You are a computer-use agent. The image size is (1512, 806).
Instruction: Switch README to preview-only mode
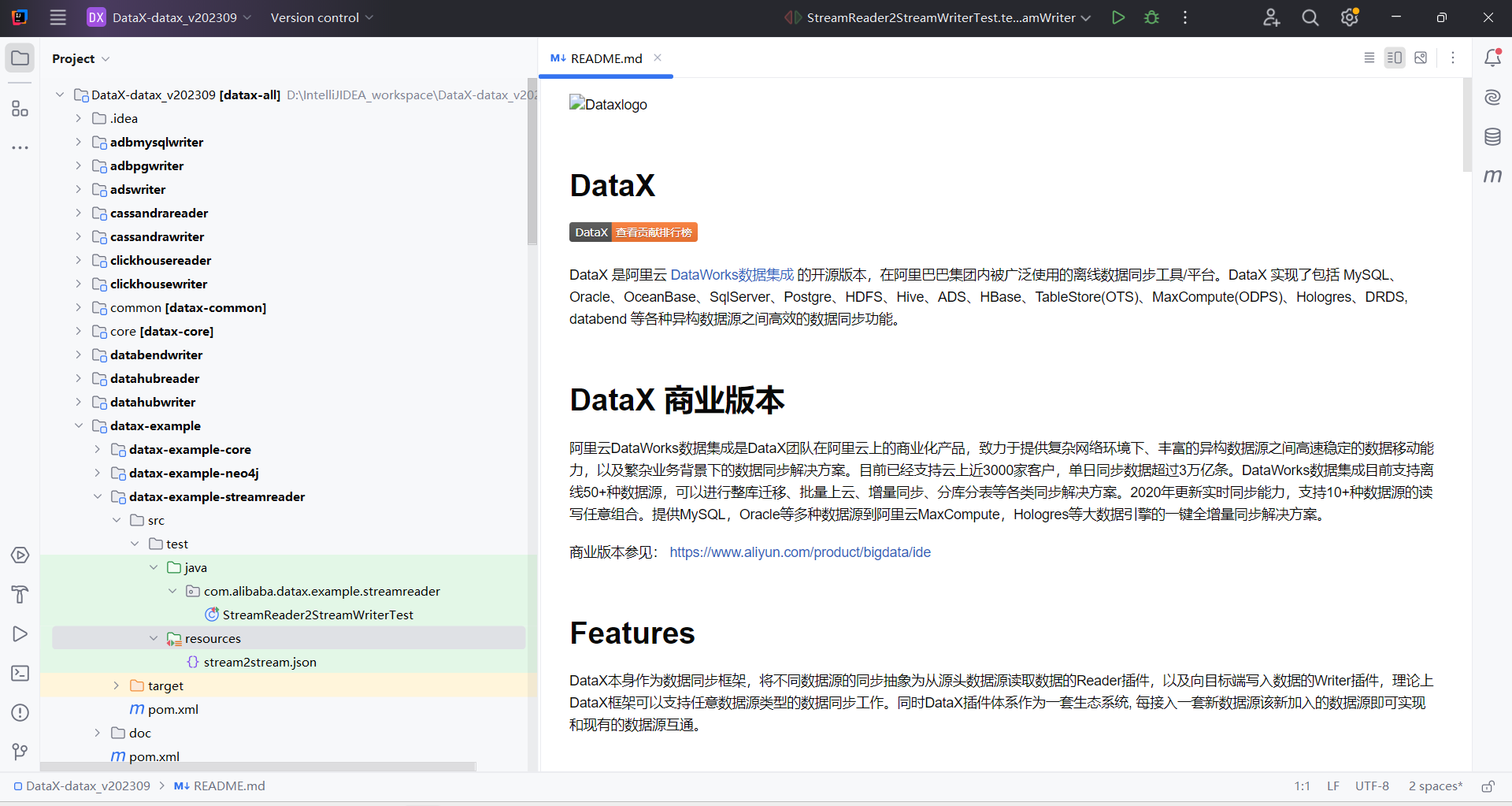tap(1421, 58)
